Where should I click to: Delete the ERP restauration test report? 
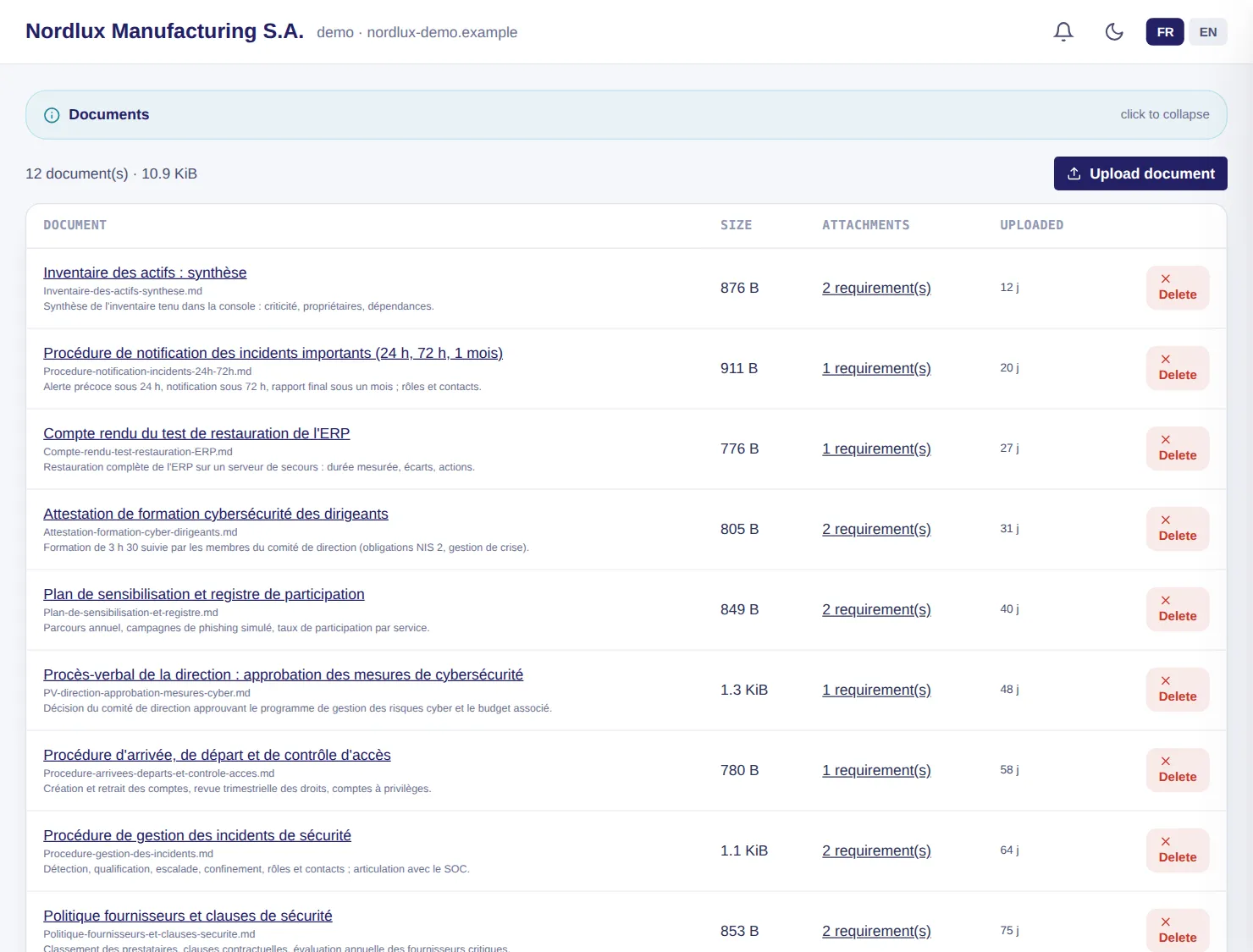1178,448
